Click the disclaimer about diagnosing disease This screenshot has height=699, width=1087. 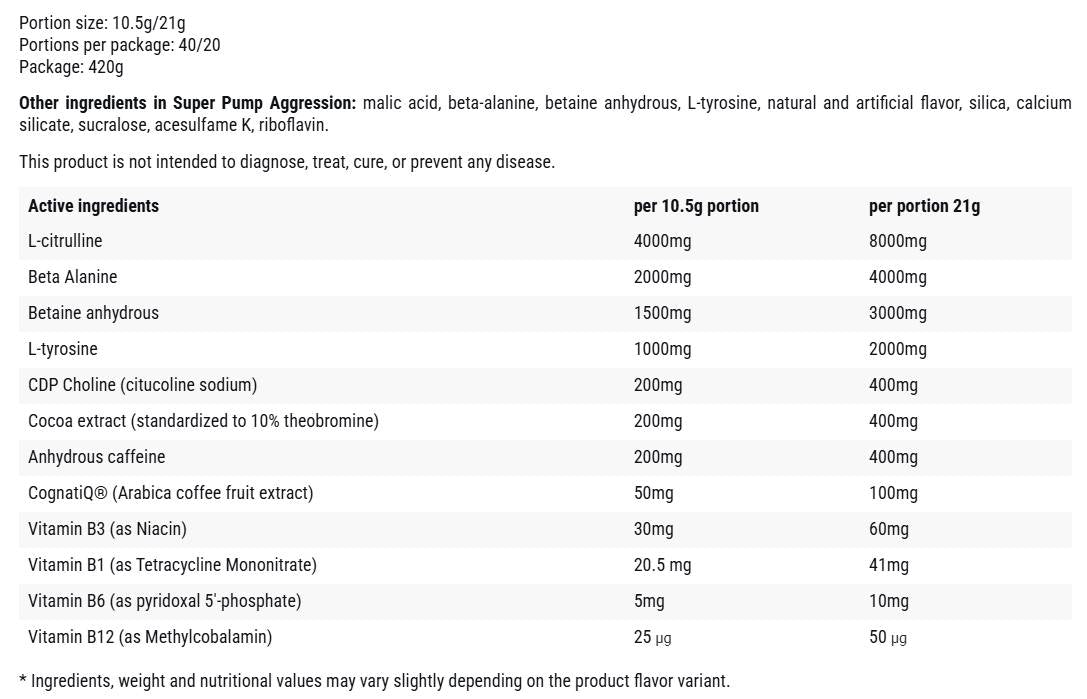(287, 162)
